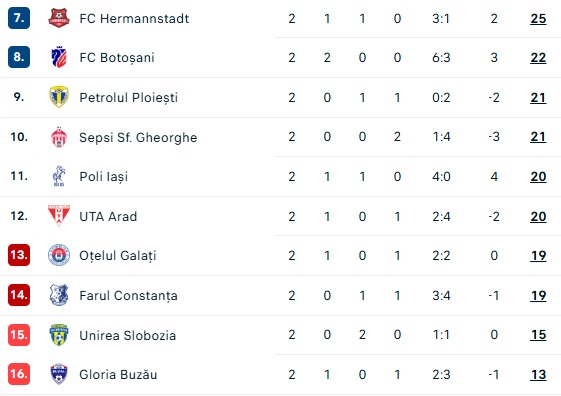This screenshot has width=561, height=396.
Task: Open the Oțelul Galați round crest
Action: 59,255
